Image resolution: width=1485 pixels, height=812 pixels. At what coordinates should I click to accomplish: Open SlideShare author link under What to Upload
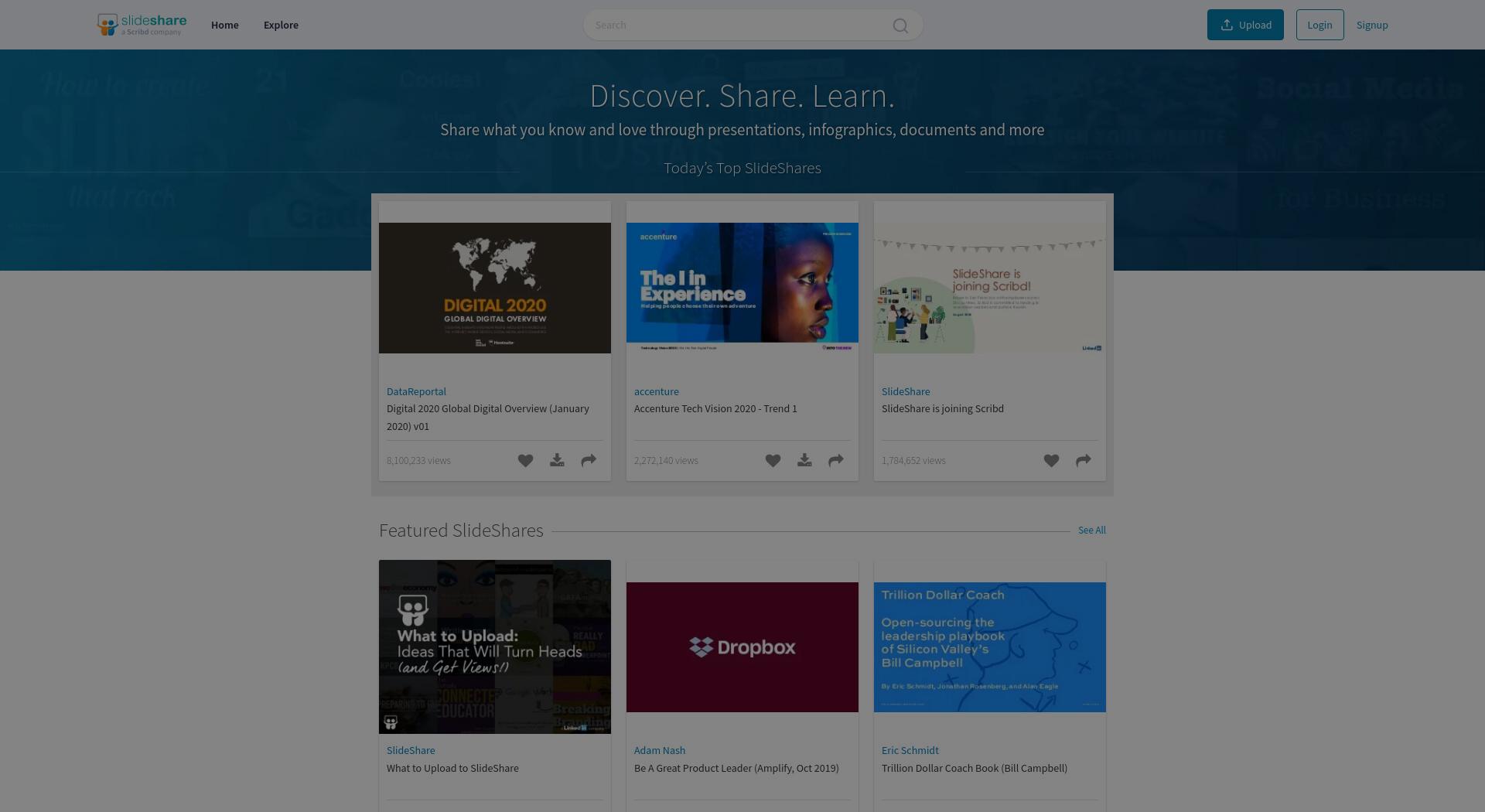coord(411,750)
